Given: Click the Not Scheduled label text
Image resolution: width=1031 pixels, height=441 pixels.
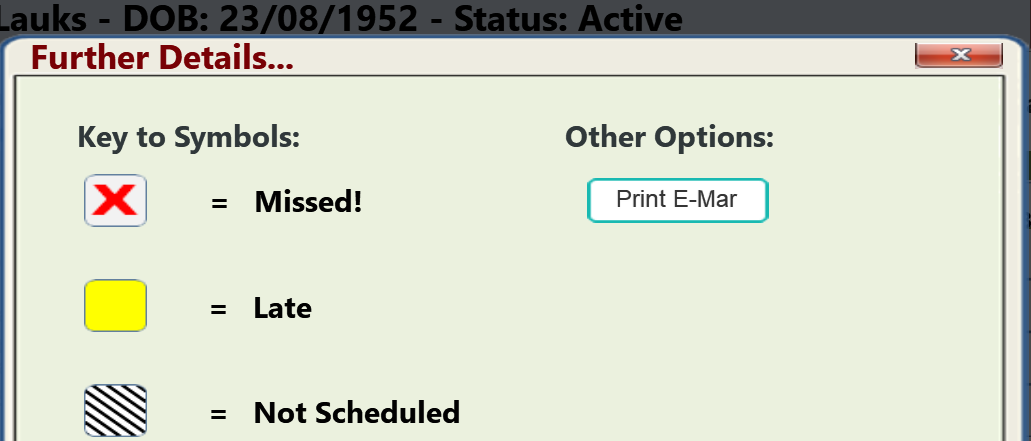Looking at the screenshot, I should (357, 413).
